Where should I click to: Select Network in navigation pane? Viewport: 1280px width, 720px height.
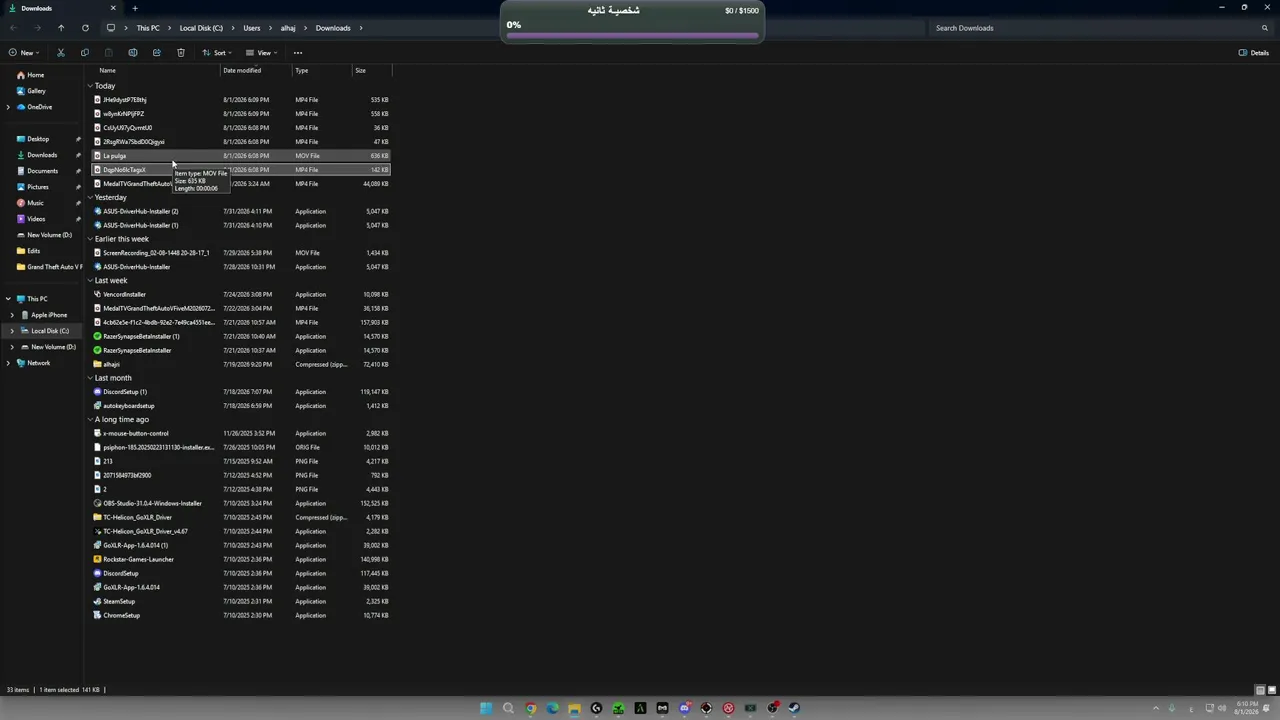(34, 363)
